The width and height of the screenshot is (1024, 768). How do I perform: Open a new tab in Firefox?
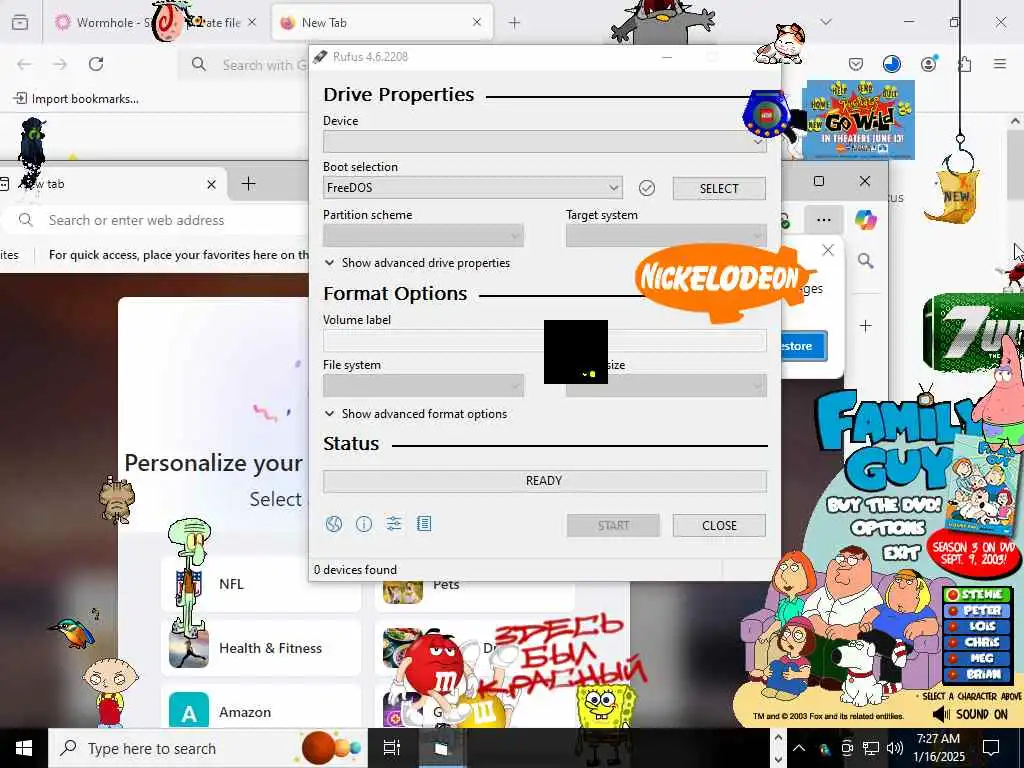pos(515,23)
